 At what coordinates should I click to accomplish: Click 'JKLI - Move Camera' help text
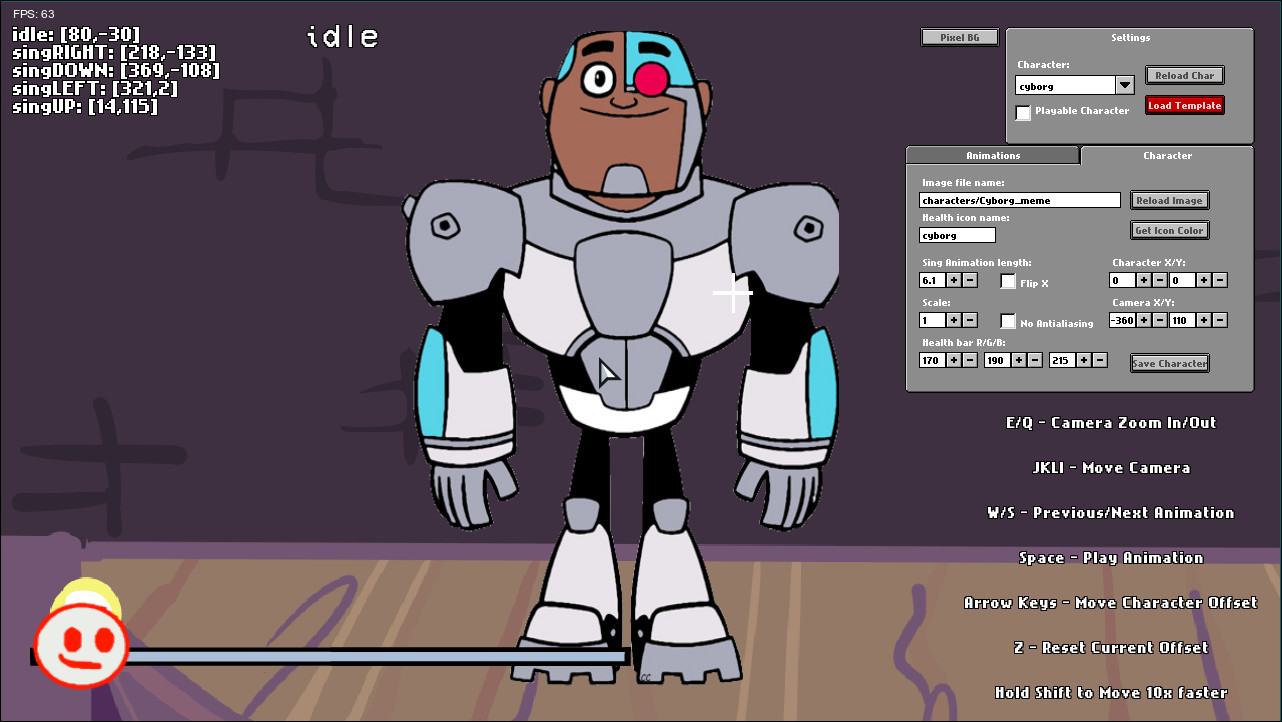pos(1111,468)
